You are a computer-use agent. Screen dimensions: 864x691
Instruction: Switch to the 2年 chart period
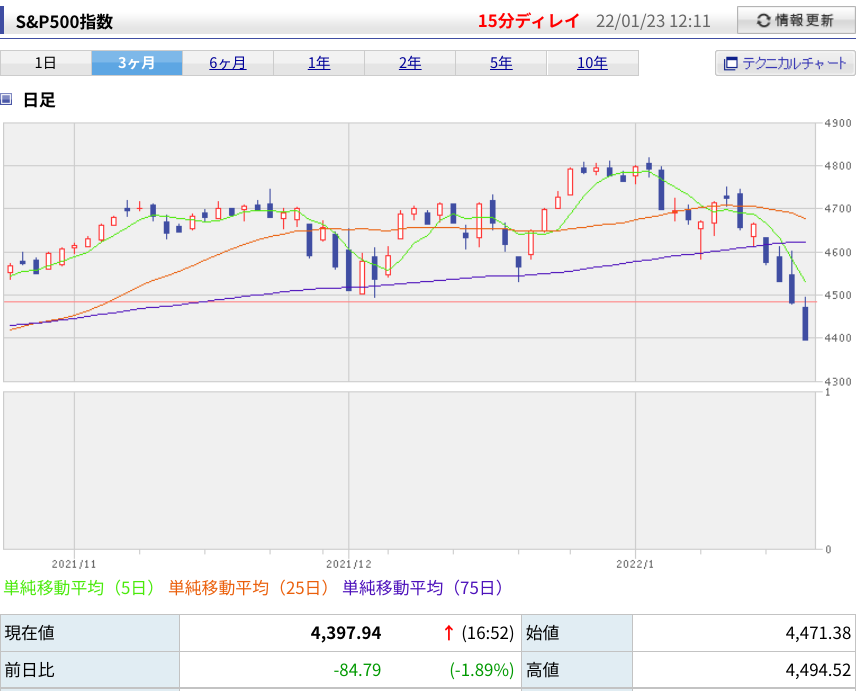410,63
